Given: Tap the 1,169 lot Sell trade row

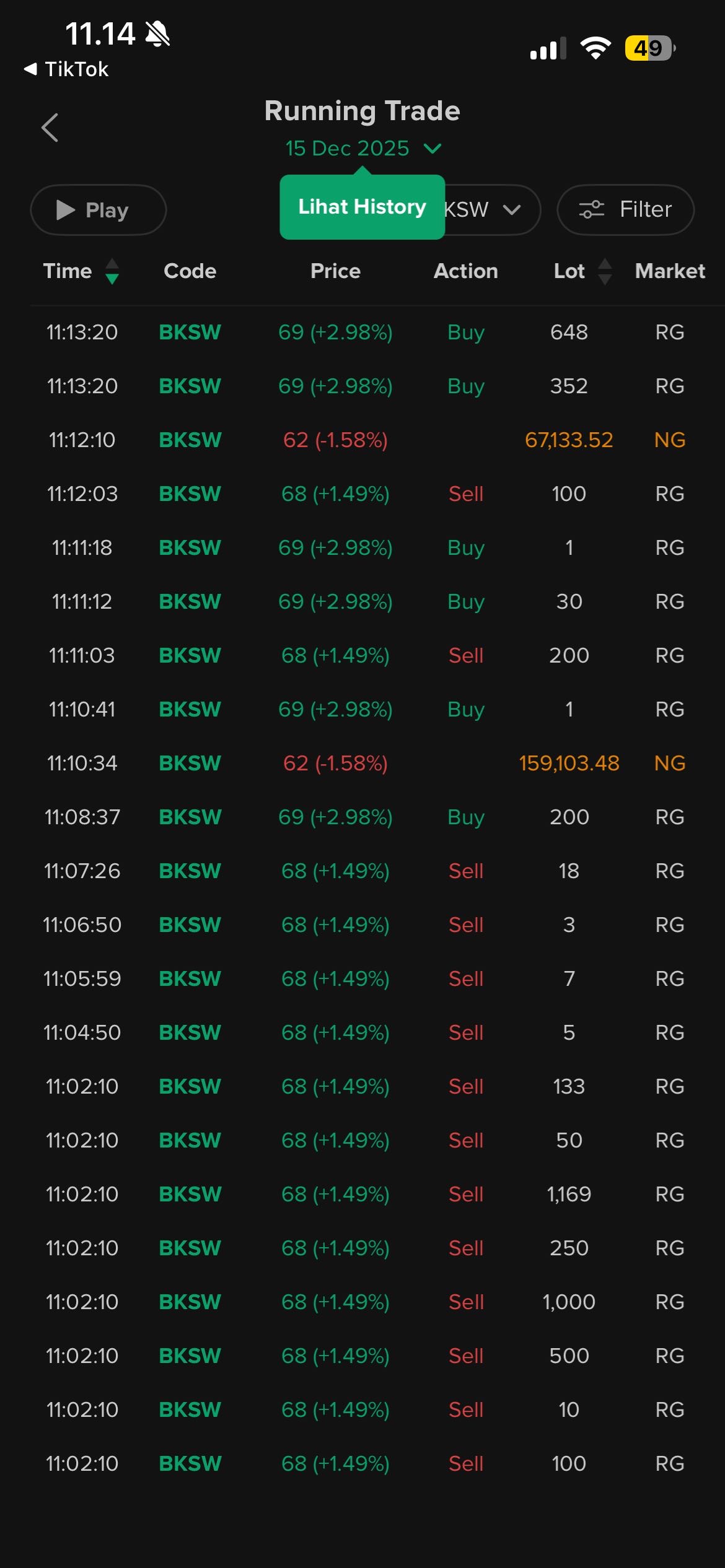Looking at the screenshot, I should click(362, 1194).
